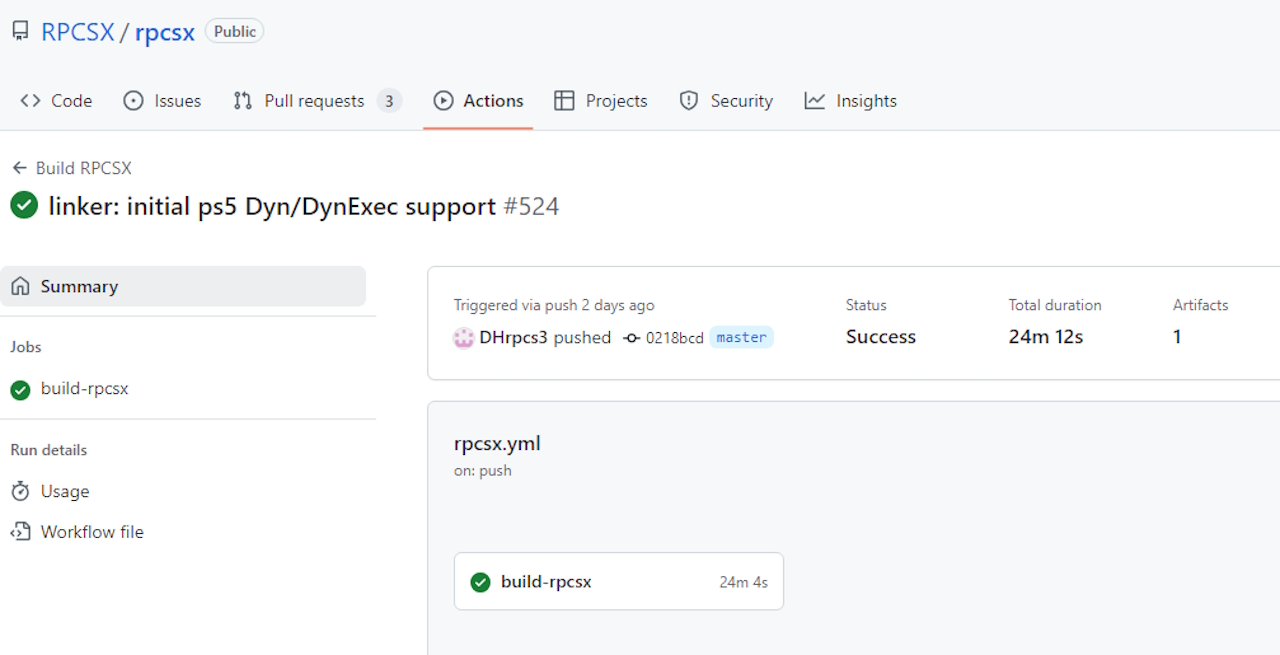The width and height of the screenshot is (1280, 655).
Task: Click the Workflow file icon in sidebar
Action: [x=20, y=532]
